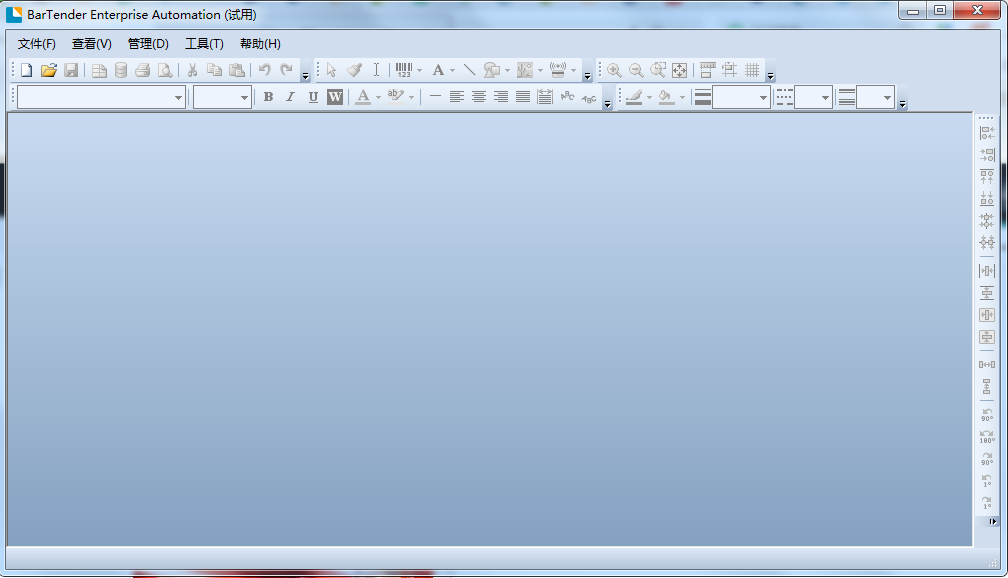The image size is (1008, 578).
Task: Open a file with the folder icon
Action: pos(49,70)
